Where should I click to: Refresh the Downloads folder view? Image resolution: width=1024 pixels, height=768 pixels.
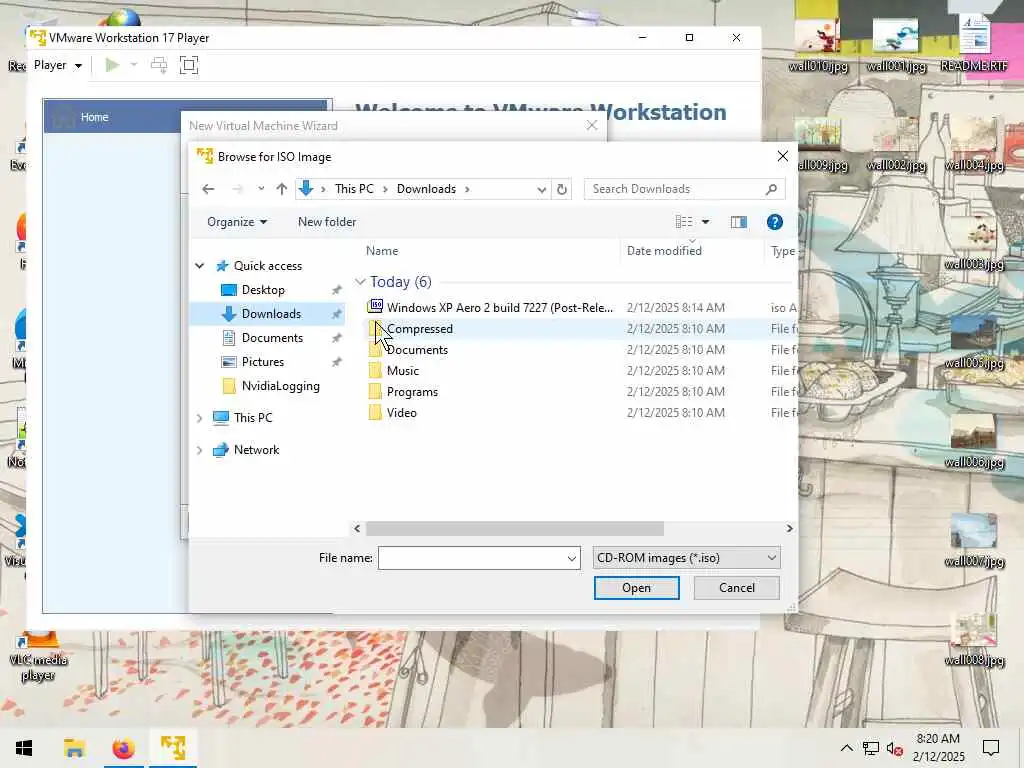click(562, 189)
